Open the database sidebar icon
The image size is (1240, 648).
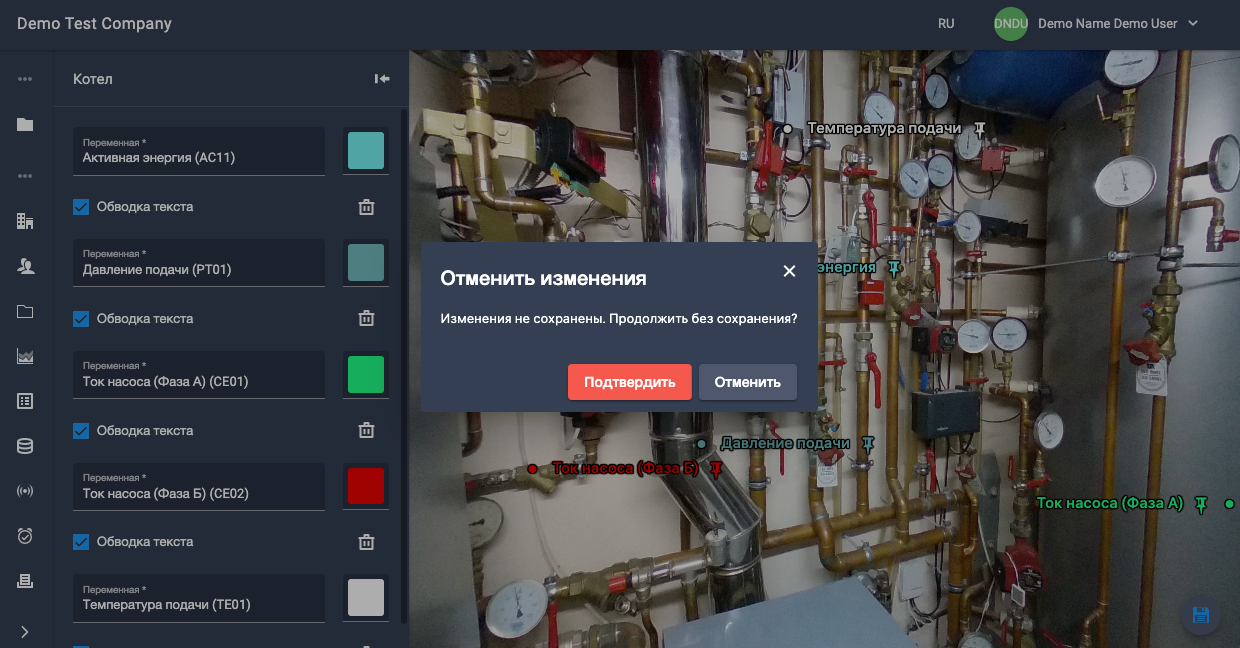tap(25, 446)
